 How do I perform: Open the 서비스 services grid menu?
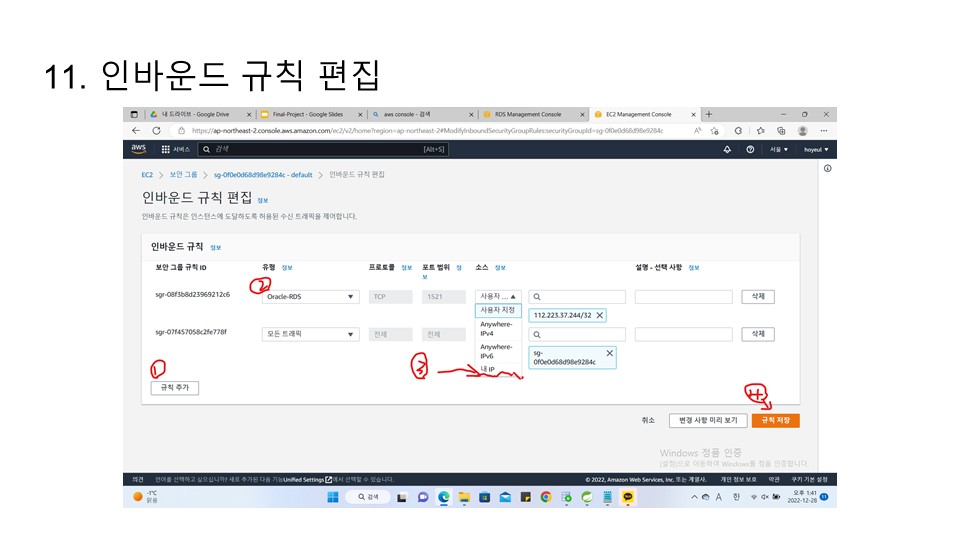175,149
